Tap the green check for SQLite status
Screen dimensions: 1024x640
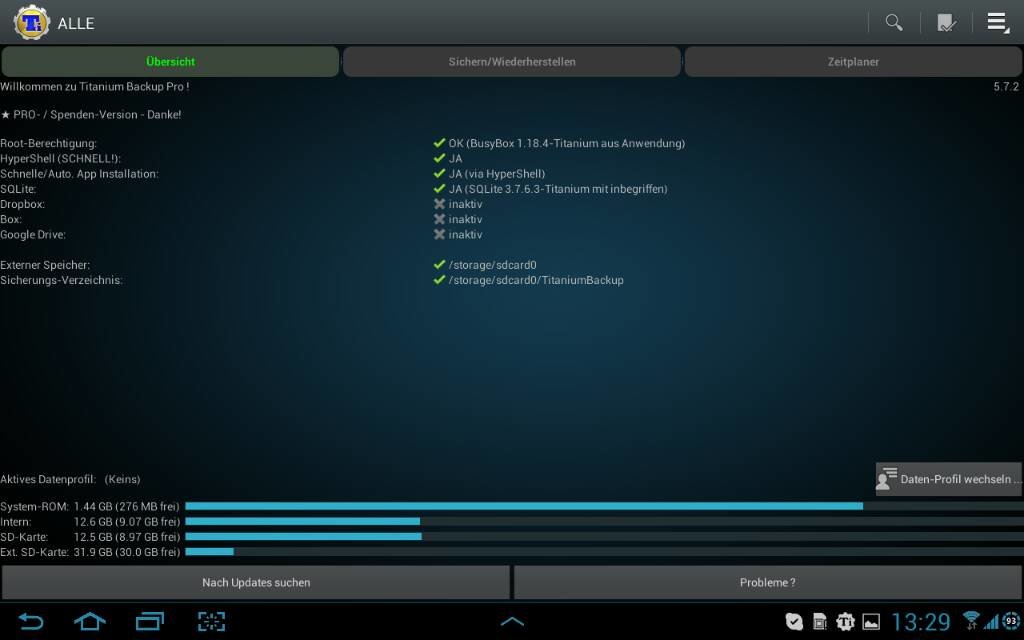point(440,189)
